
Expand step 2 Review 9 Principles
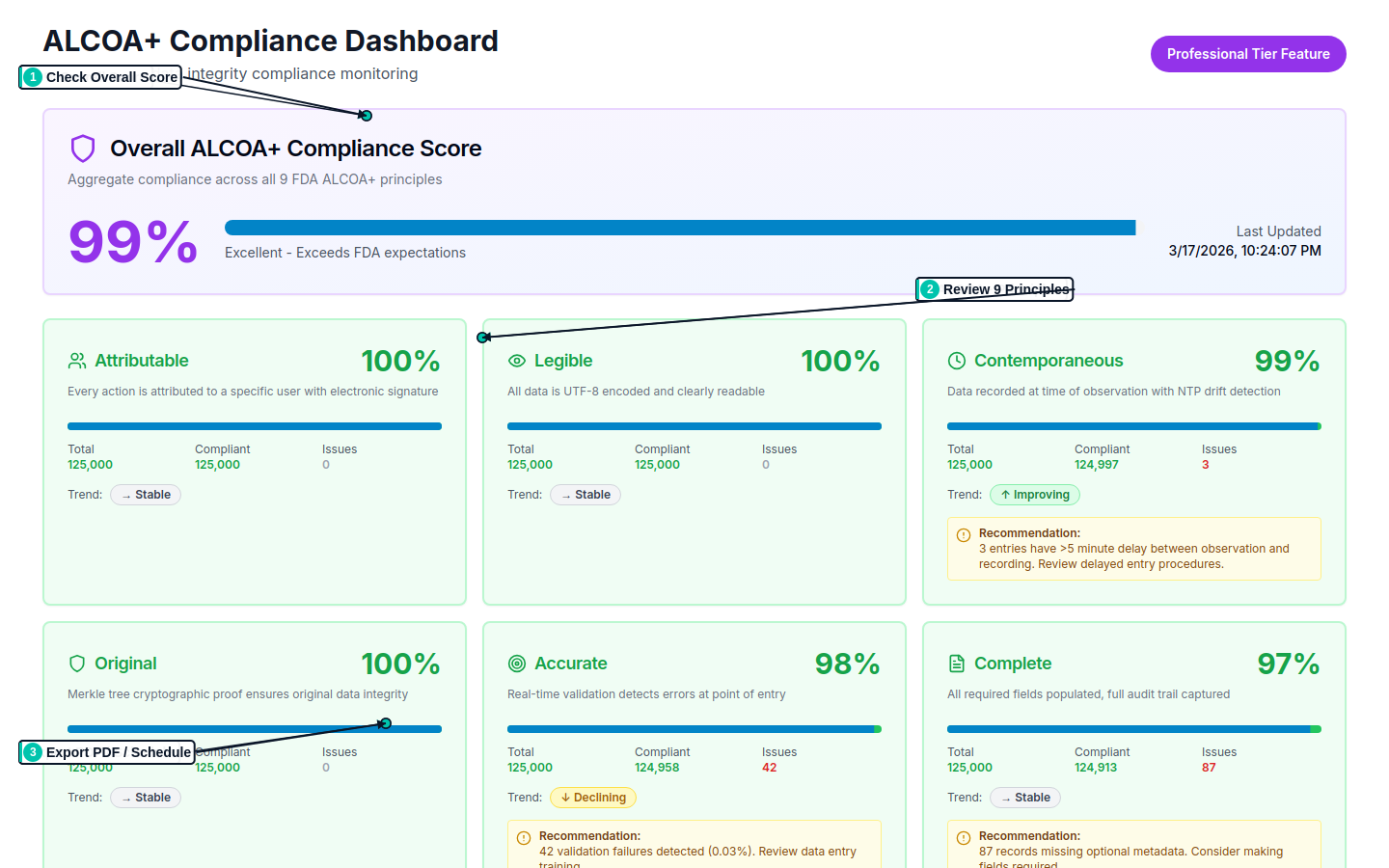(x=994, y=288)
